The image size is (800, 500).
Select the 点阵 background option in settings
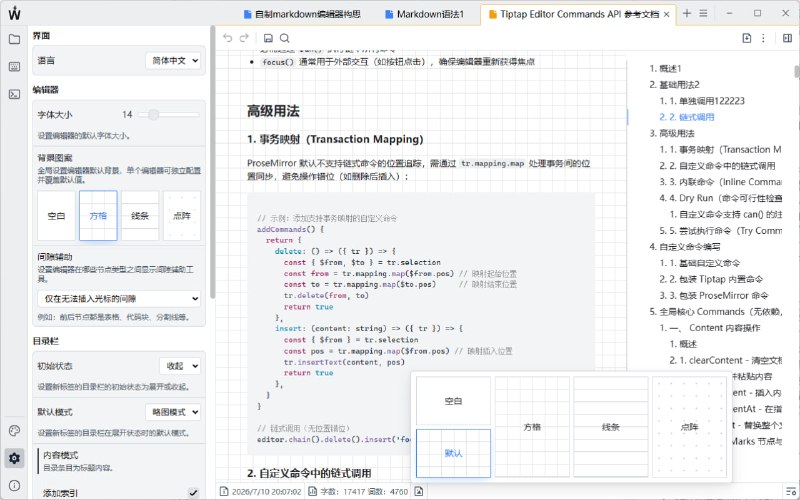[182, 216]
